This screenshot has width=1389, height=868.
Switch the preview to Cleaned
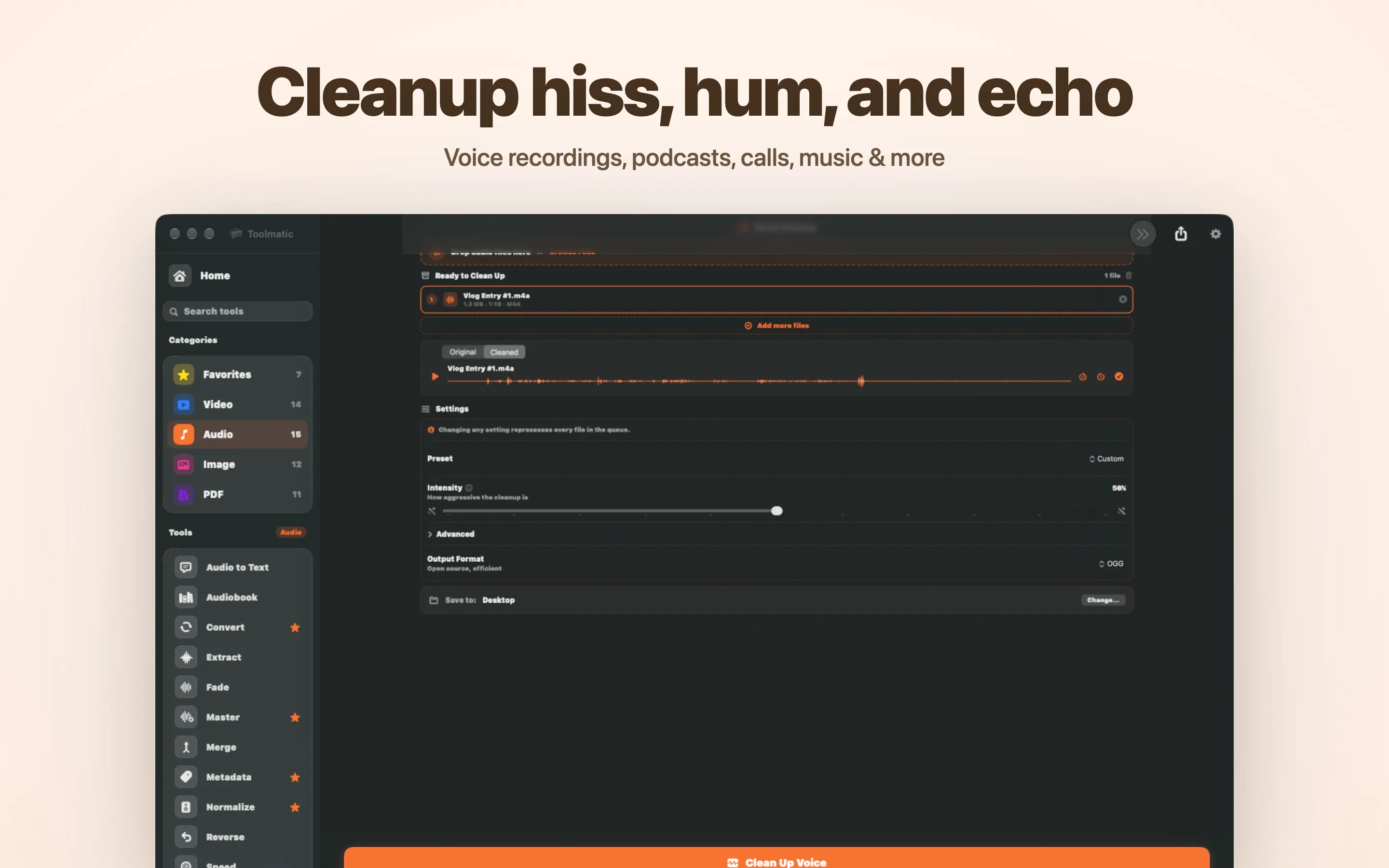click(504, 352)
